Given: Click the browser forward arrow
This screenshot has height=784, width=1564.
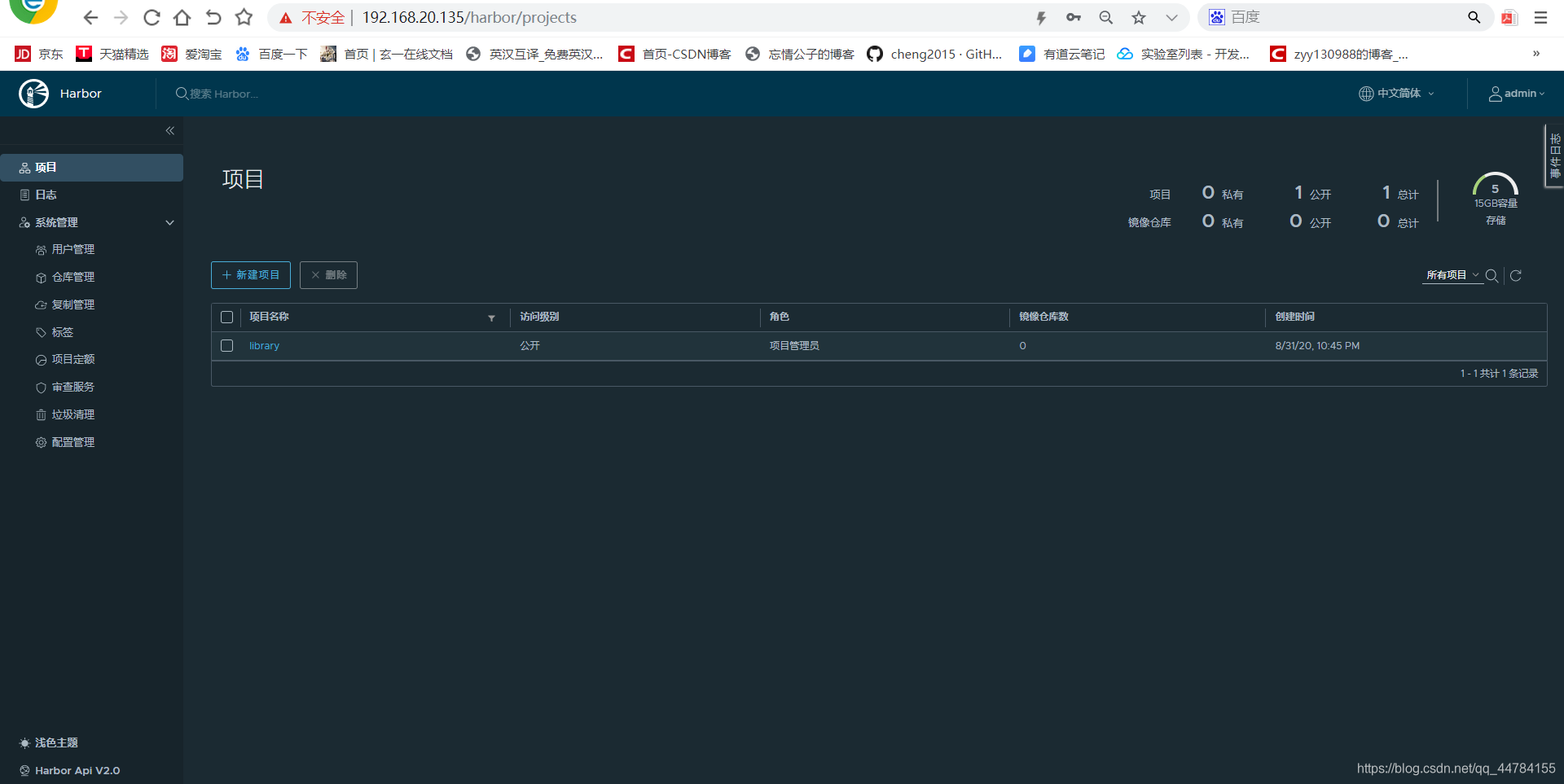Looking at the screenshot, I should [x=121, y=18].
